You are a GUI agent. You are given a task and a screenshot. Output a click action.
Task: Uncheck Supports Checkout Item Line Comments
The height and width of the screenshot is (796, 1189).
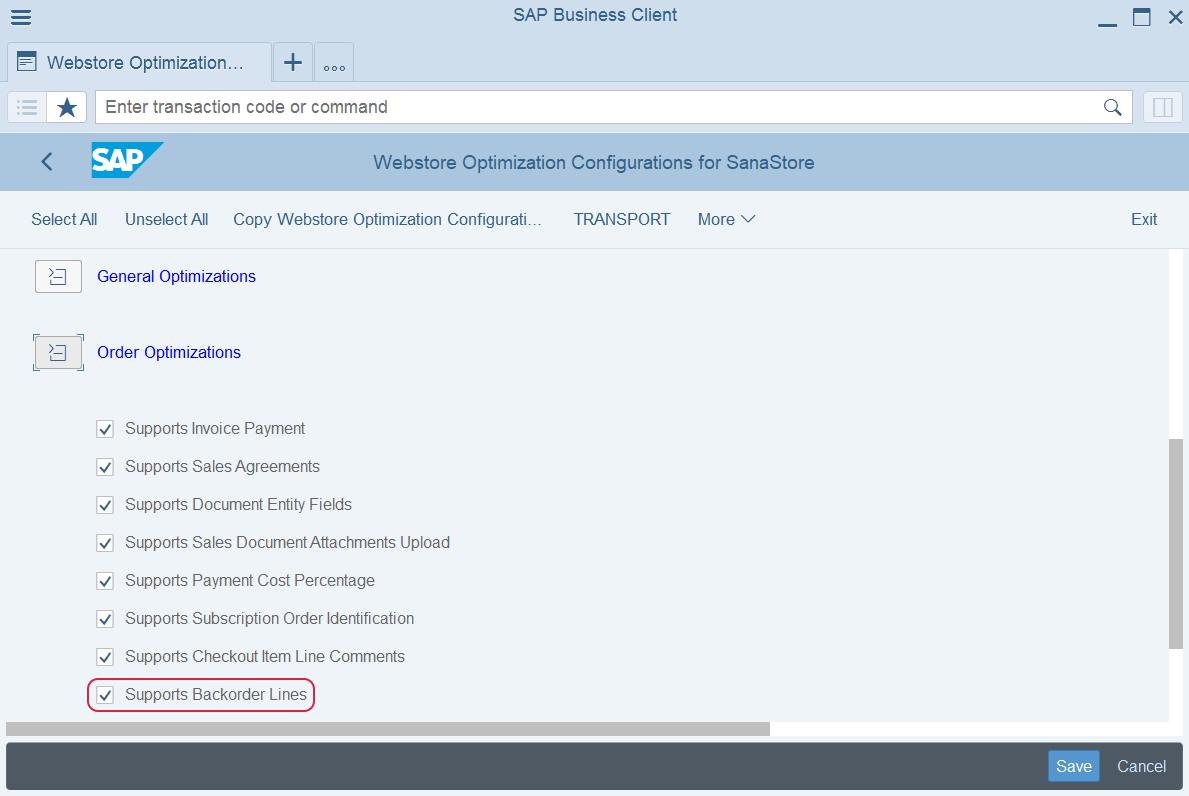(x=105, y=657)
